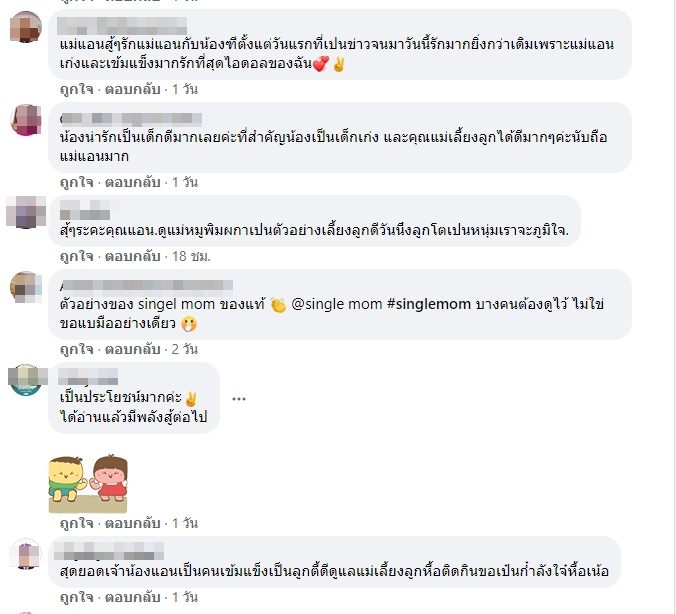Open the three-dot menu beside เป็นประโยชน์มากค่ะ comment
The image size is (676, 614).
pos(239,399)
